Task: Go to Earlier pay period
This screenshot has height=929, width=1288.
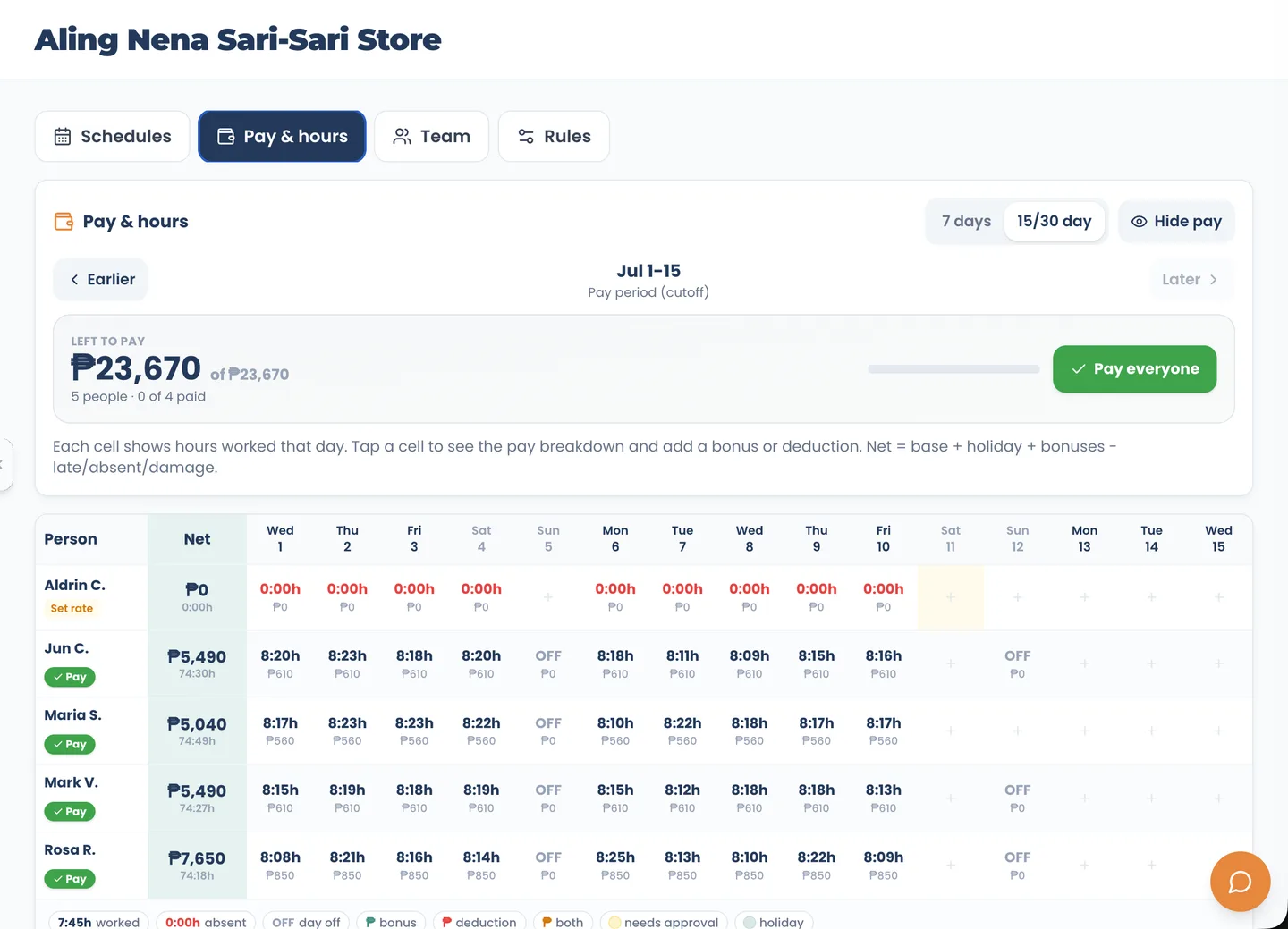Action: coord(101,279)
